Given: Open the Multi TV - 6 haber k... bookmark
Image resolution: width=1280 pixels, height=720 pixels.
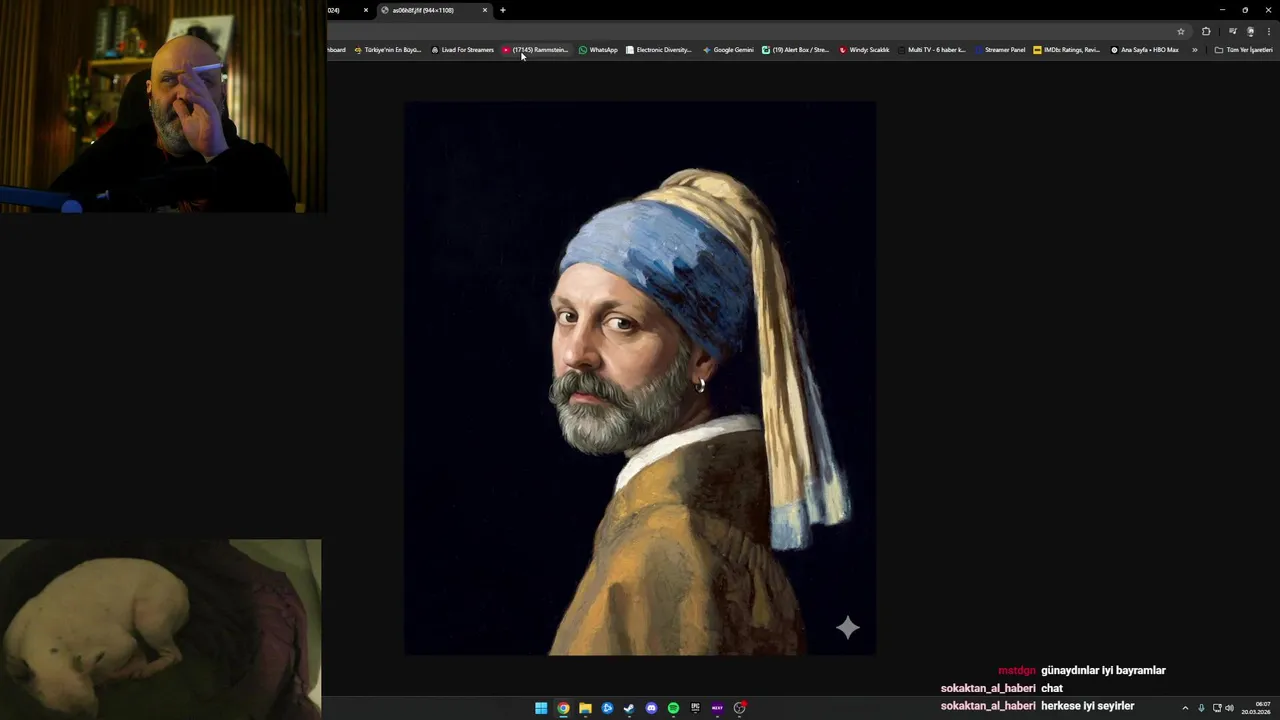Looking at the screenshot, I should (x=931, y=50).
